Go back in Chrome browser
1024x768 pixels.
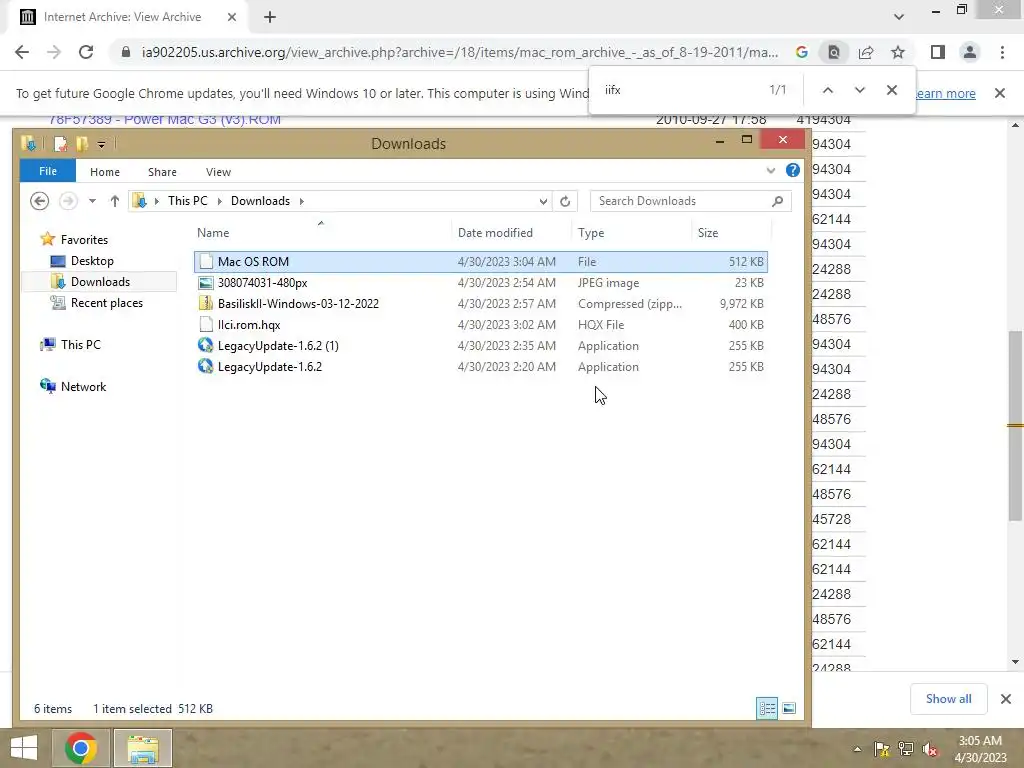click(22, 52)
